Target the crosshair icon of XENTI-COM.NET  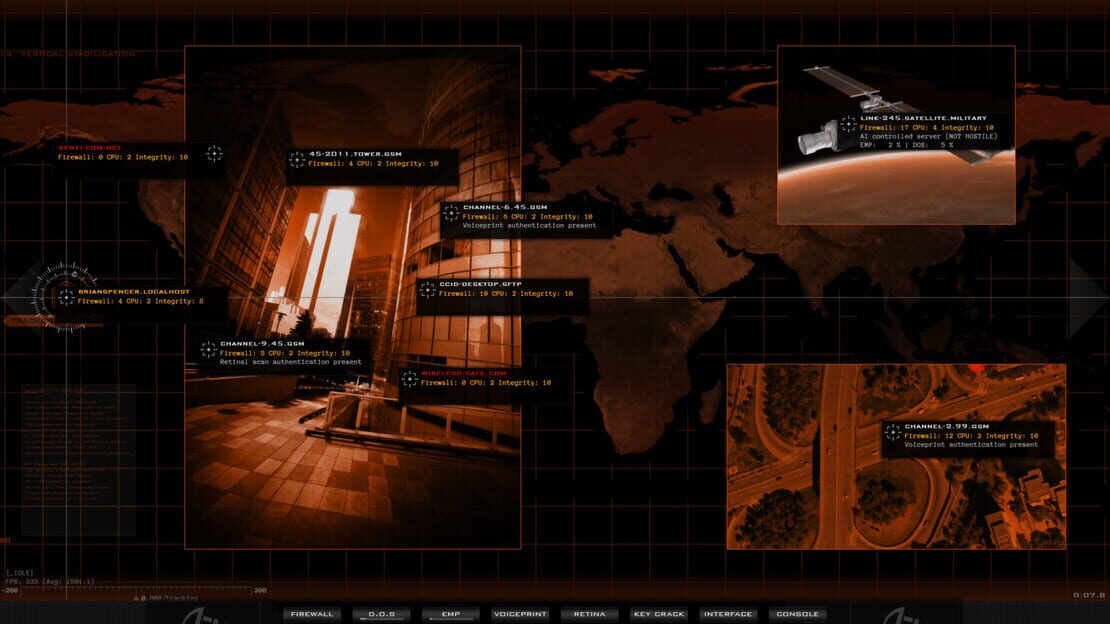pyautogui.click(x=214, y=153)
